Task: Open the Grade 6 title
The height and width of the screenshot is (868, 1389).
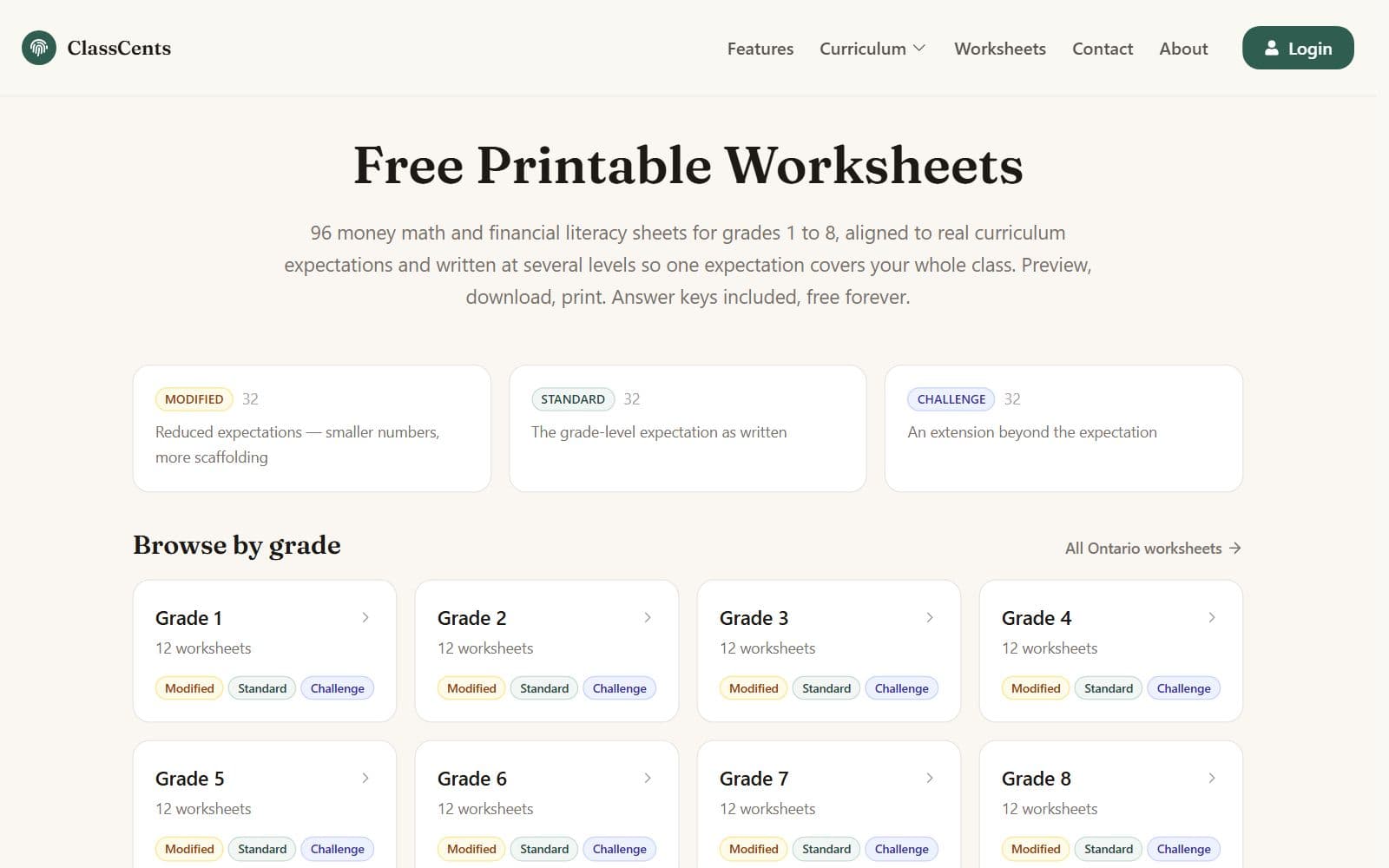Action: [x=472, y=779]
